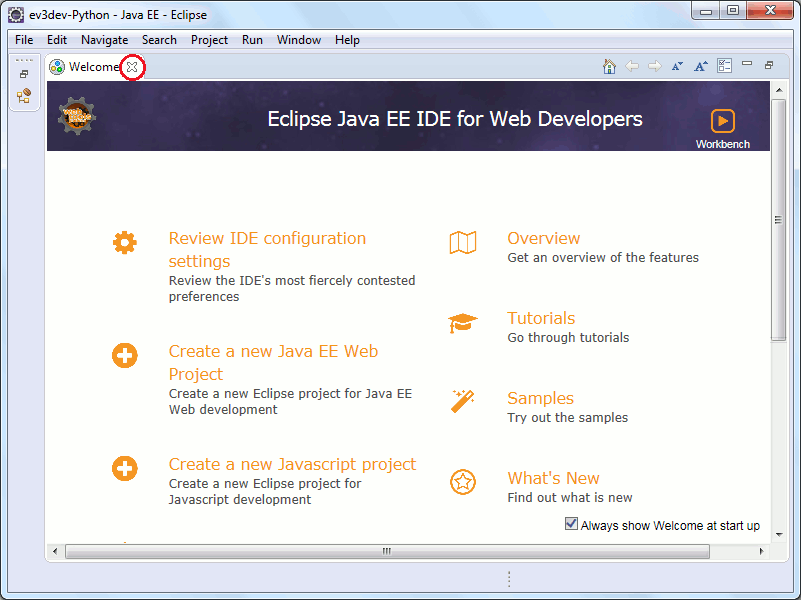Image resolution: width=801 pixels, height=600 pixels.
Task: Open the Edit menu
Action: pos(57,40)
